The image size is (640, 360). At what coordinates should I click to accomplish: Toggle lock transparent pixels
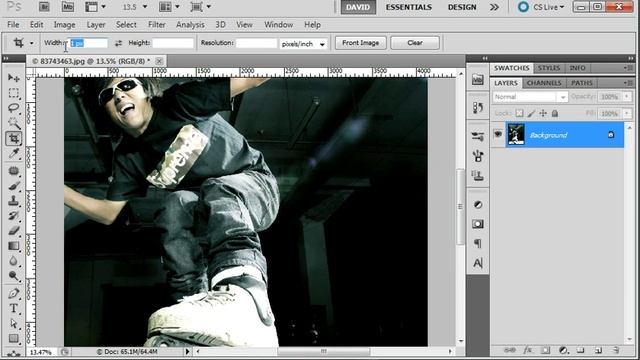(x=519, y=113)
